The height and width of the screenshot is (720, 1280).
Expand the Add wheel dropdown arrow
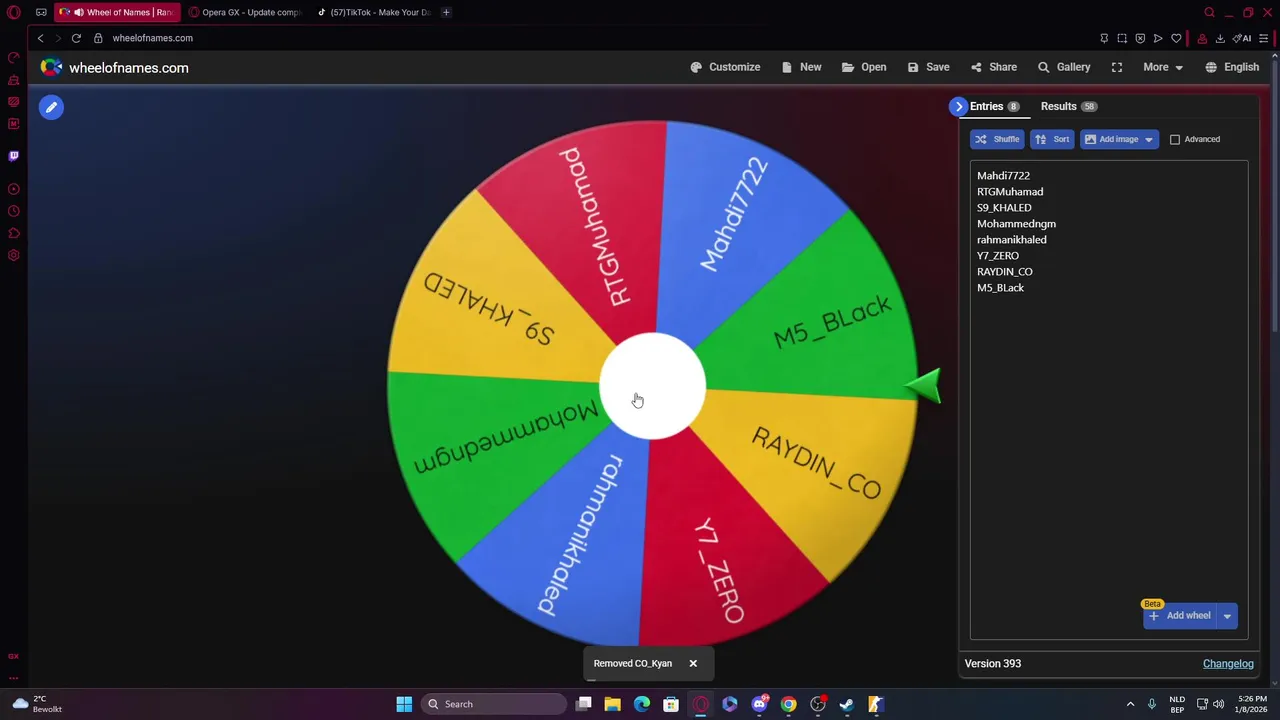1227,615
